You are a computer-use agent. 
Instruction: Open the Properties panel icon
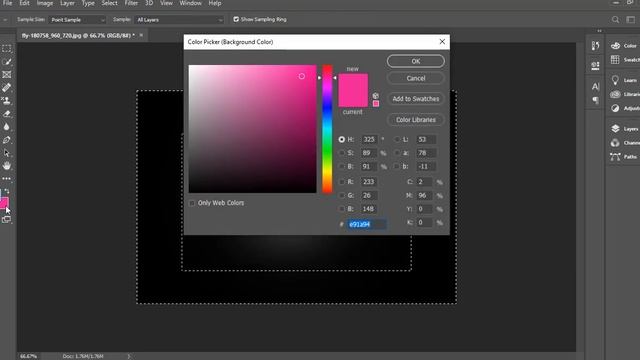click(x=596, y=65)
